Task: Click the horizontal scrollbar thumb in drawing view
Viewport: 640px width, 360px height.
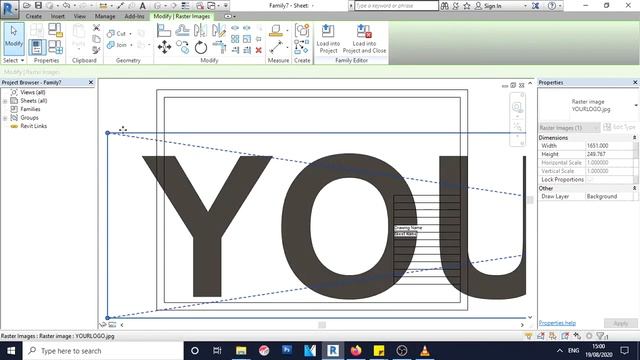Action: pyautogui.click(x=322, y=325)
